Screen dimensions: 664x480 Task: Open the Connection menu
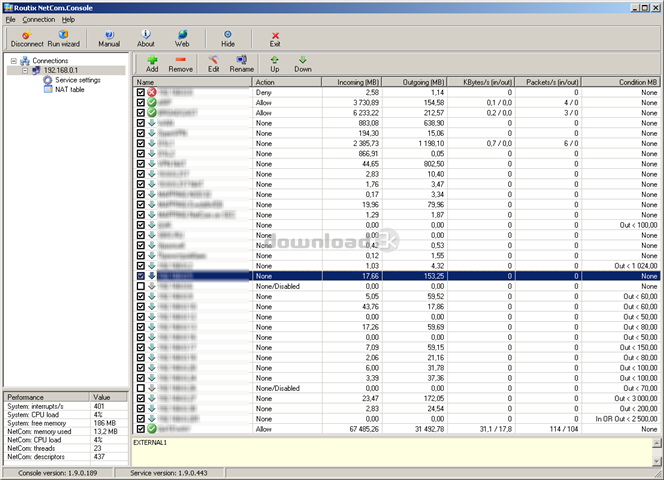click(39, 19)
